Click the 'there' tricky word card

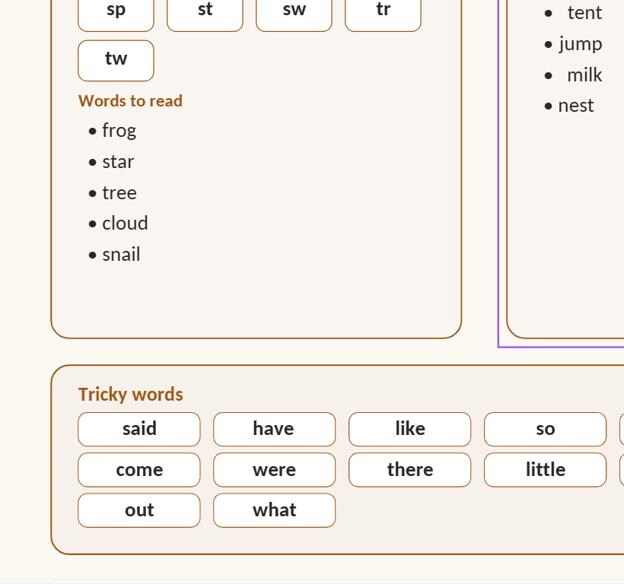[x=410, y=470]
